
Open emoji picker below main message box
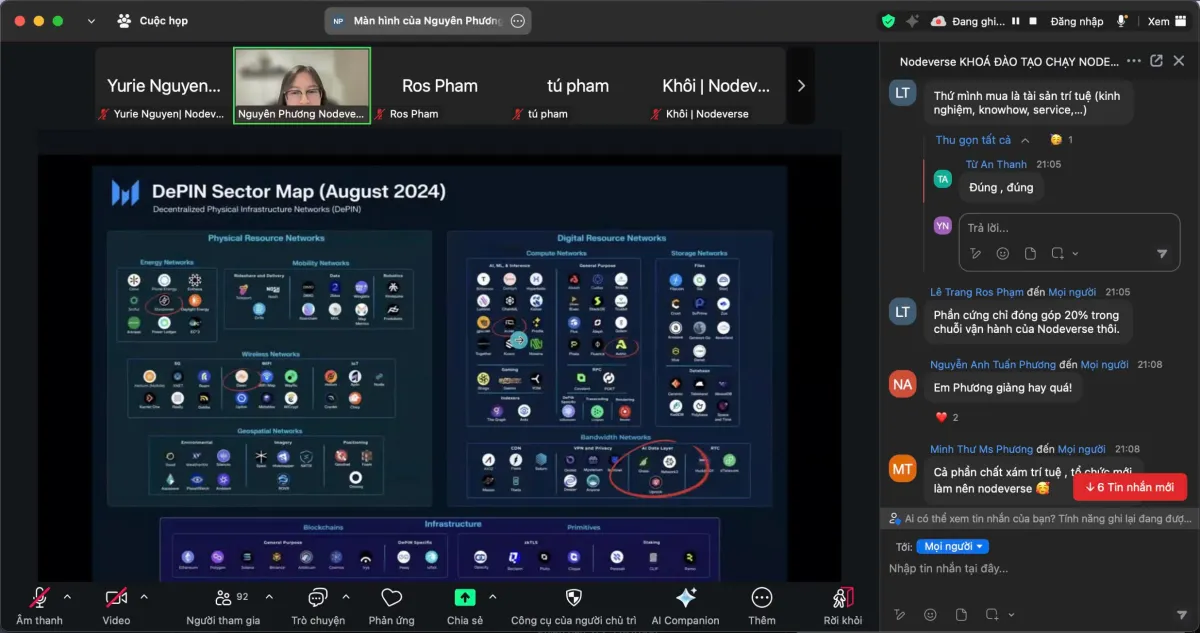click(931, 614)
